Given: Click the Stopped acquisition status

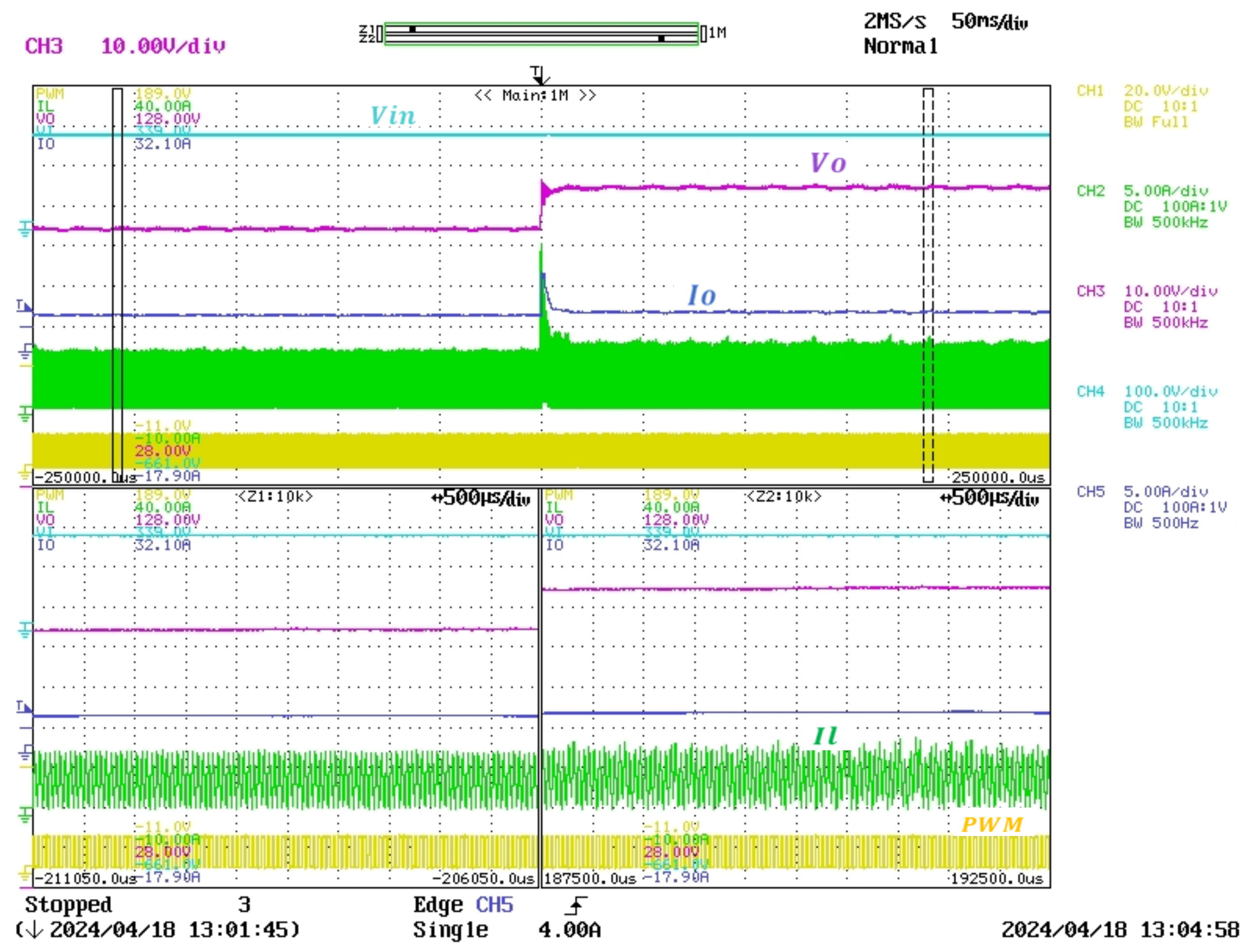Looking at the screenshot, I should click(68, 905).
